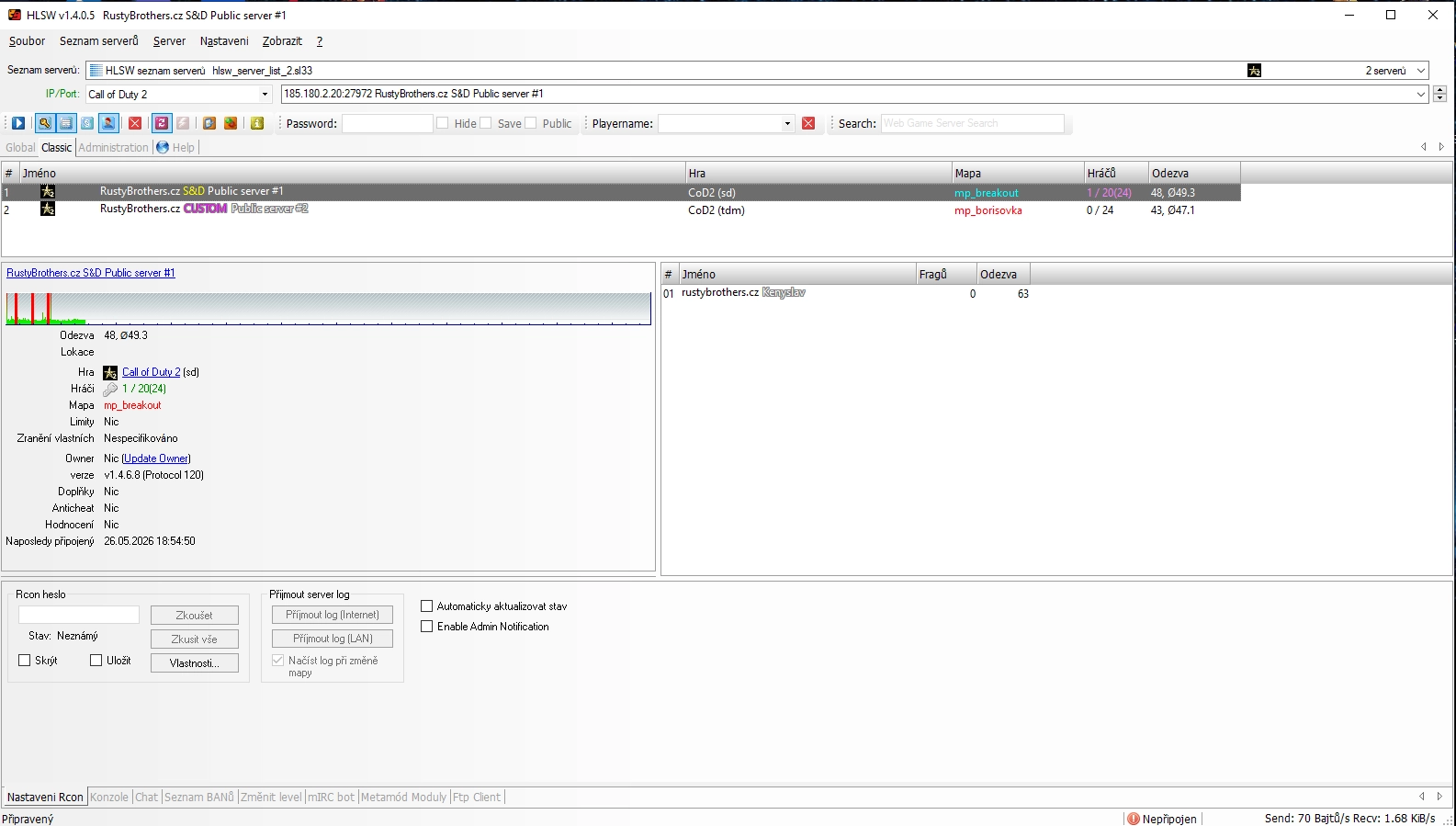Click the wrench icon next to Hráči
Image resolution: width=1456 pixels, height=826 pixels.
click(x=110, y=390)
